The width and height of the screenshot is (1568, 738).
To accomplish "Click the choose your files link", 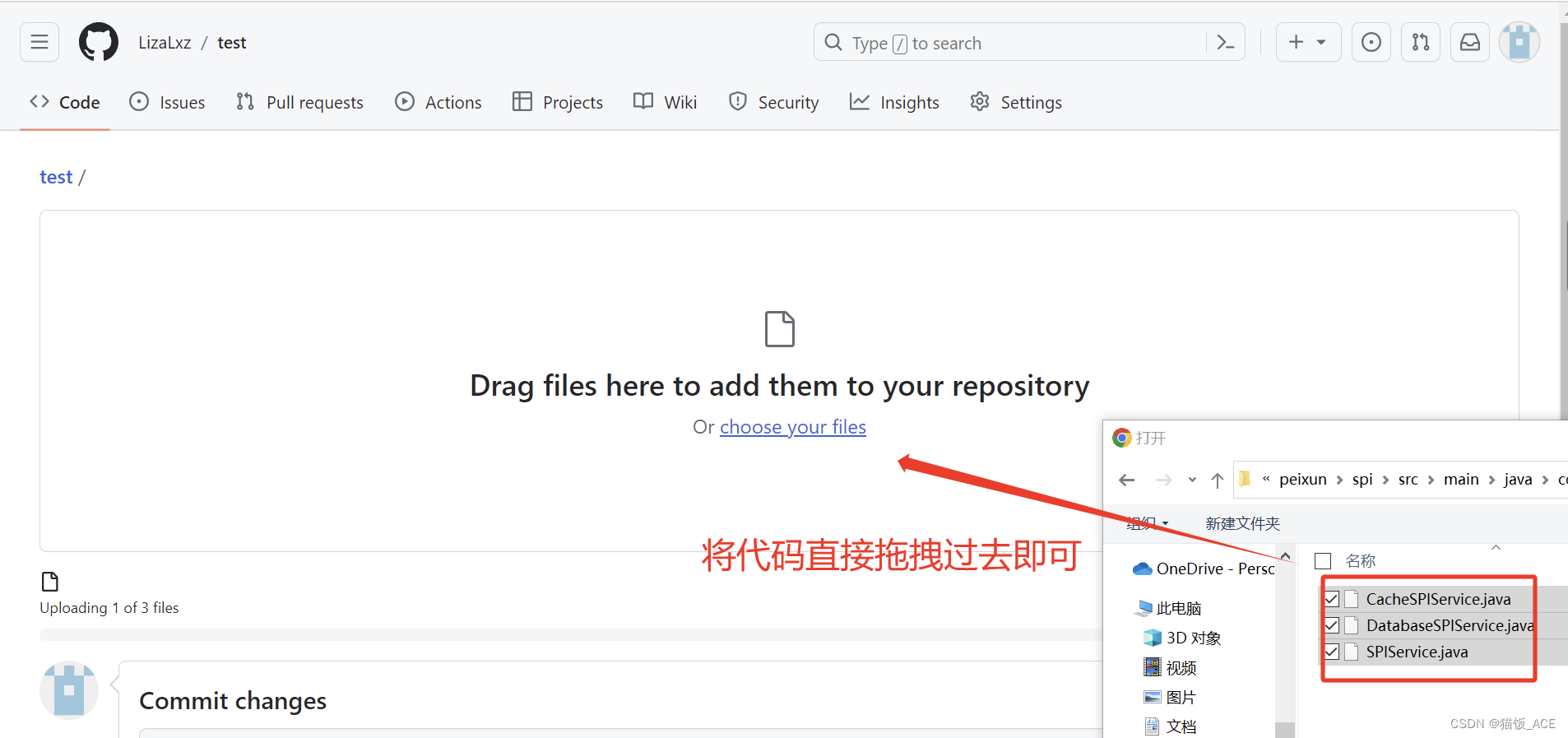I will pyautogui.click(x=793, y=427).
